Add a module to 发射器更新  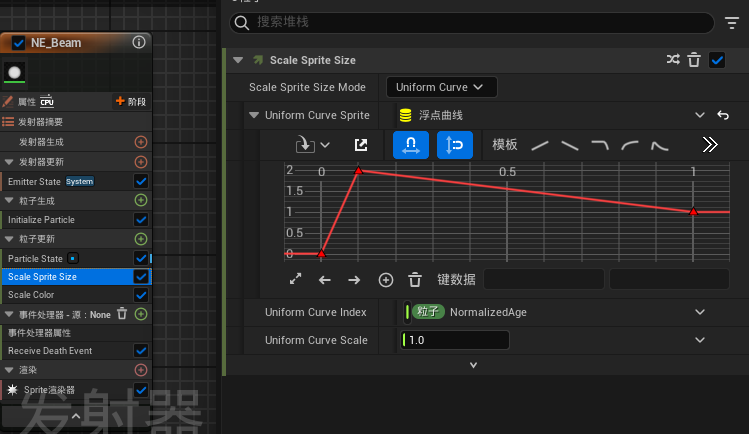click(x=141, y=162)
